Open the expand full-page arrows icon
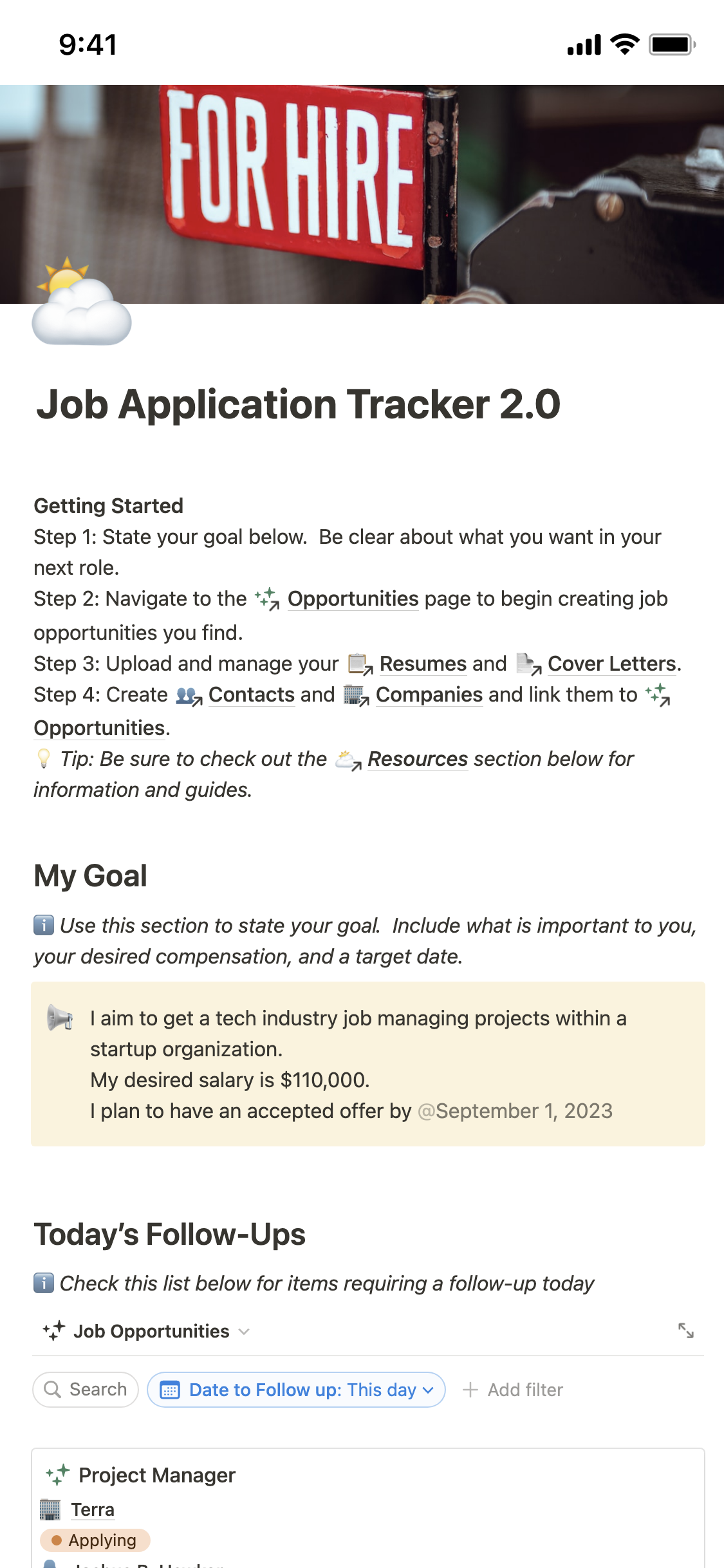 coord(686,1330)
